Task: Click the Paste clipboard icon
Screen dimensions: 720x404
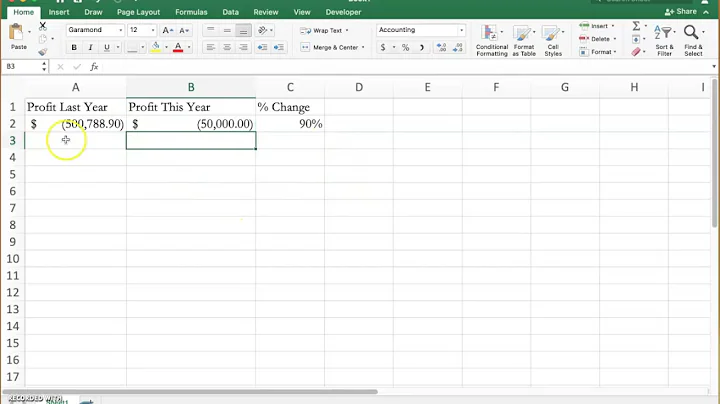Action: pos(17,32)
